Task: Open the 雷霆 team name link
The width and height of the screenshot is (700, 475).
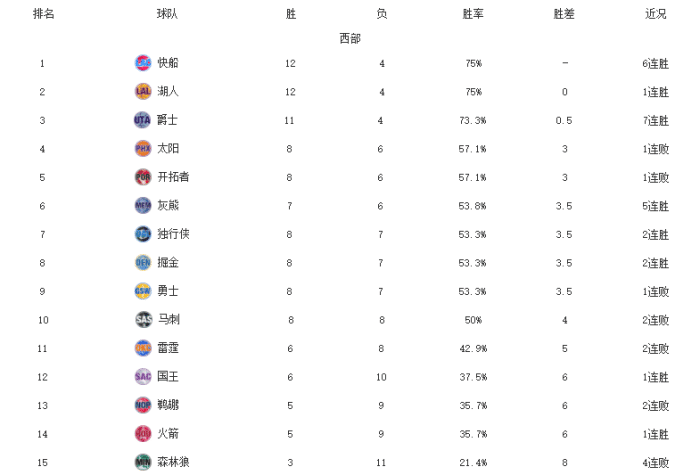Action: click(168, 348)
